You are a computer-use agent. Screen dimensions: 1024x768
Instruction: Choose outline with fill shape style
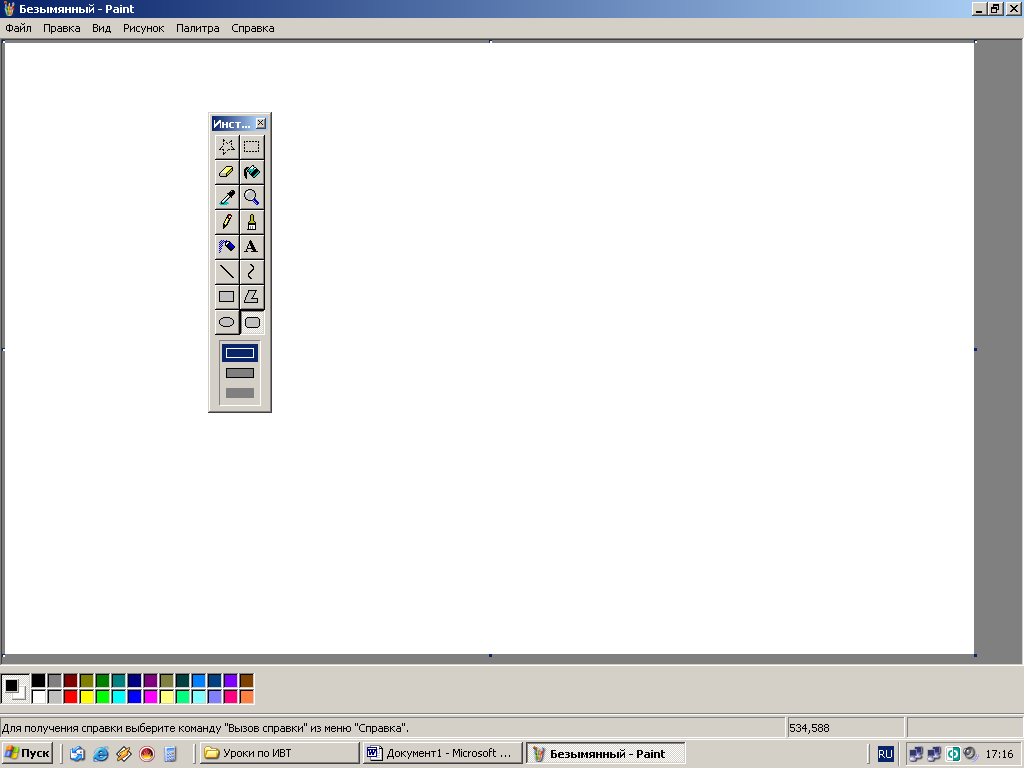click(240, 373)
